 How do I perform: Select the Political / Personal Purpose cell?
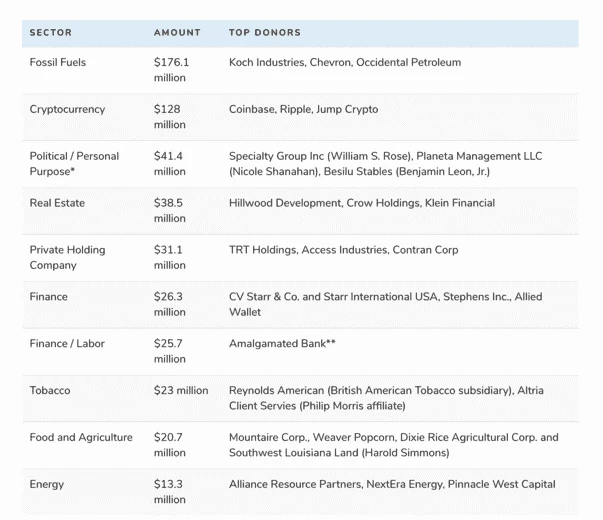[74, 164]
